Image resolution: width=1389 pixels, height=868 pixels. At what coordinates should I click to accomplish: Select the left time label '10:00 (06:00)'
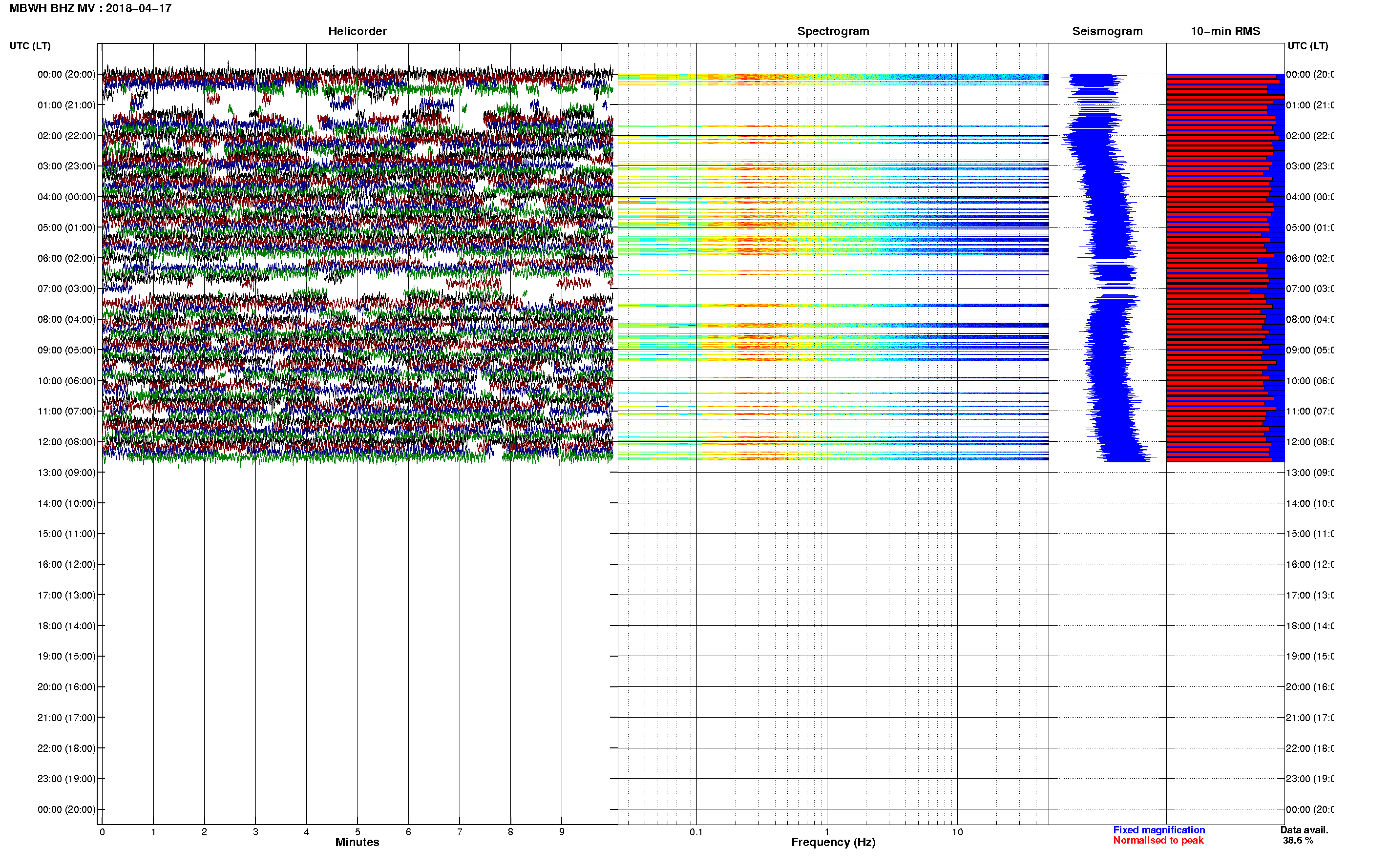click(66, 381)
